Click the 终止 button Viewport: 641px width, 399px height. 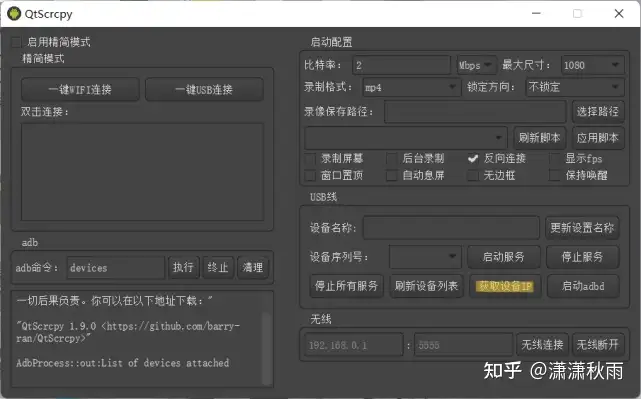tap(217, 268)
